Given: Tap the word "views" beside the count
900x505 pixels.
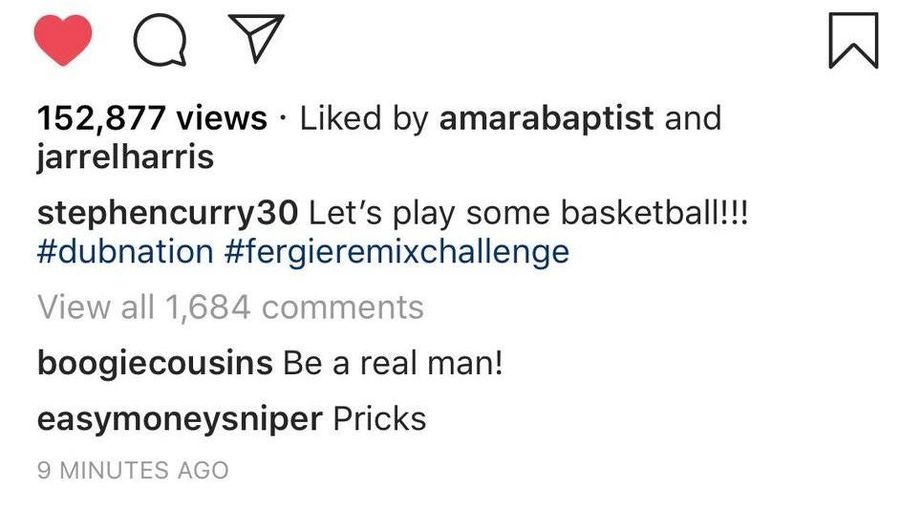Looking at the screenshot, I should click(x=221, y=119).
